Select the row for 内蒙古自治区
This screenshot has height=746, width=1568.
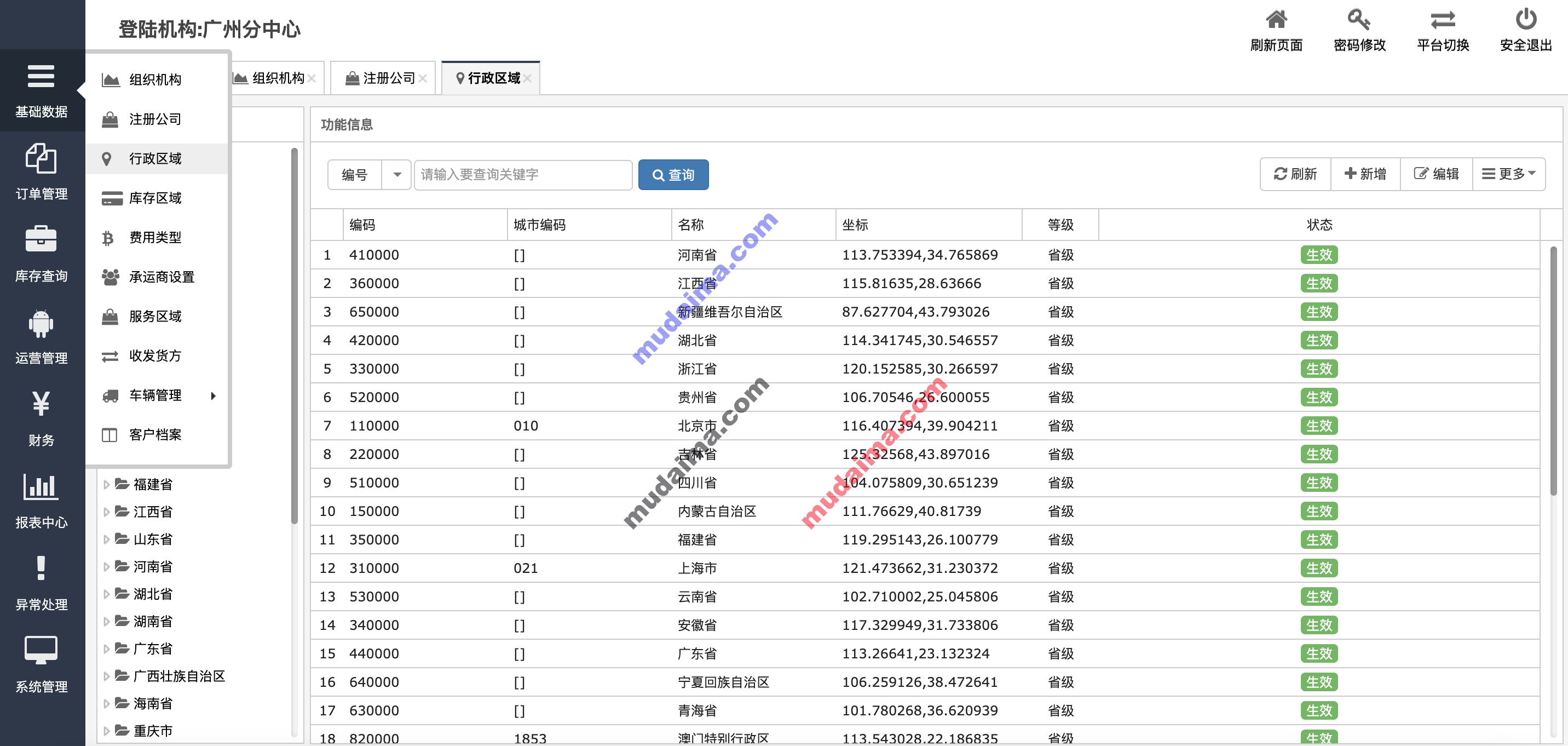[925, 512]
